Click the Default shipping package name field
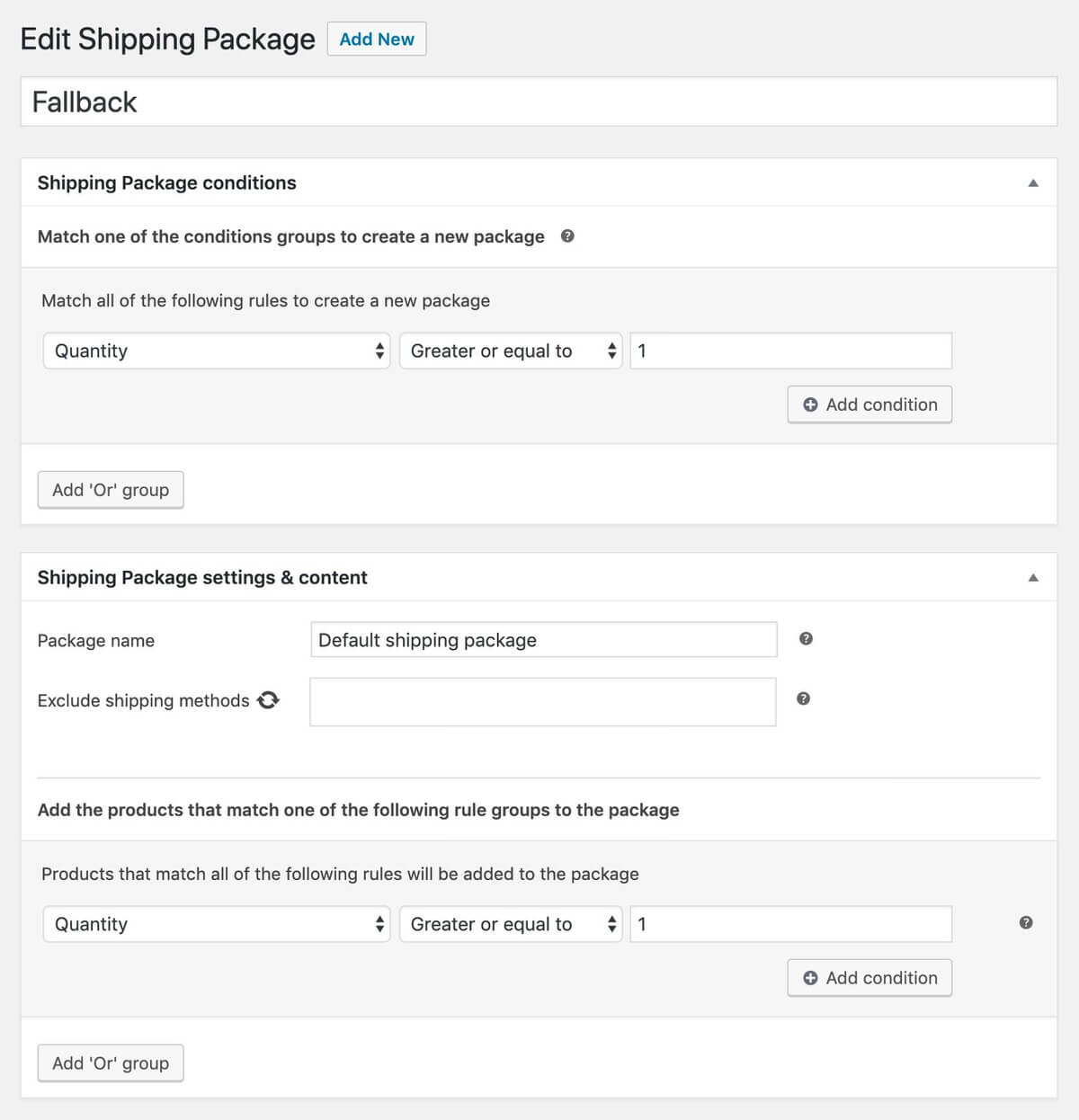The height and width of the screenshot is (1120, 1079). click(x=542, y=640)
